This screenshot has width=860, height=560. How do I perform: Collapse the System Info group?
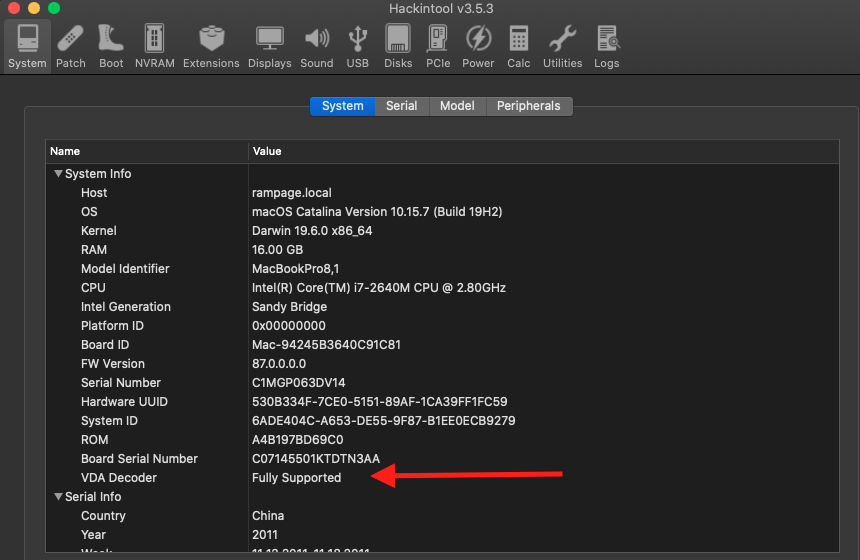(x=58, y=173)
